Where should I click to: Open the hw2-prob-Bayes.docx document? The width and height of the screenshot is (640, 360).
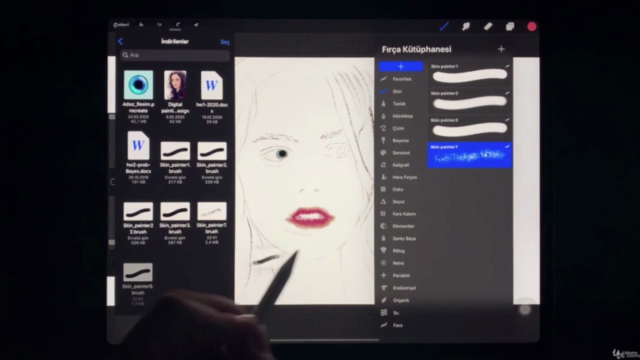pos(138,157)
